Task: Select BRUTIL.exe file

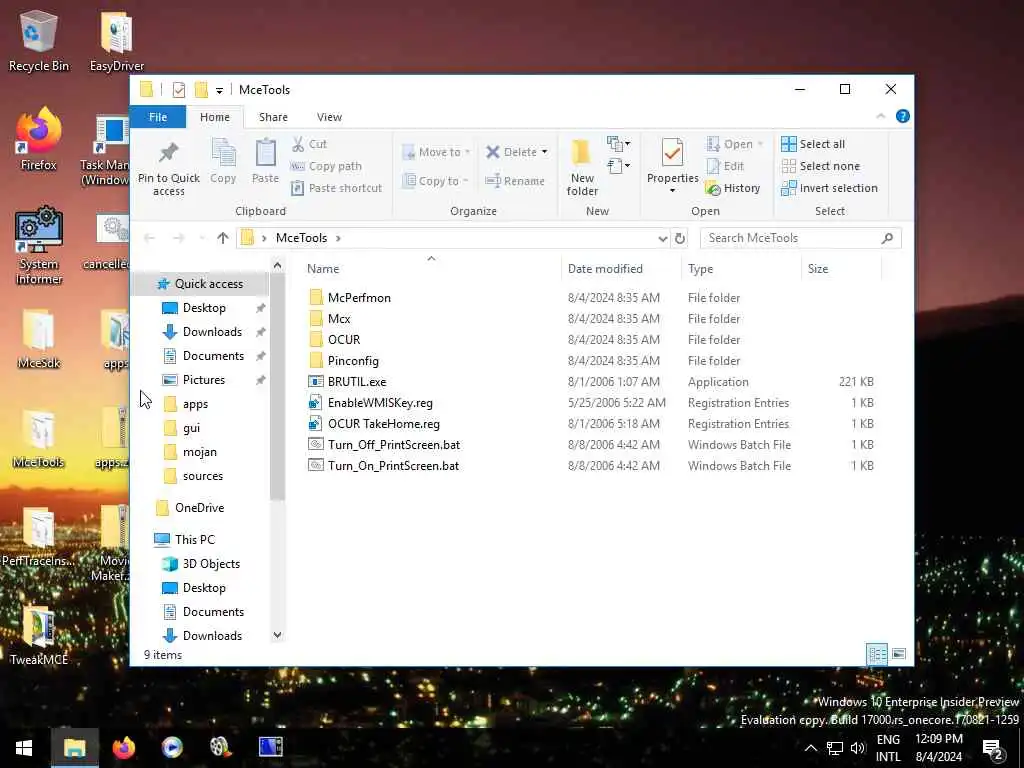Action: click(357, 381)
